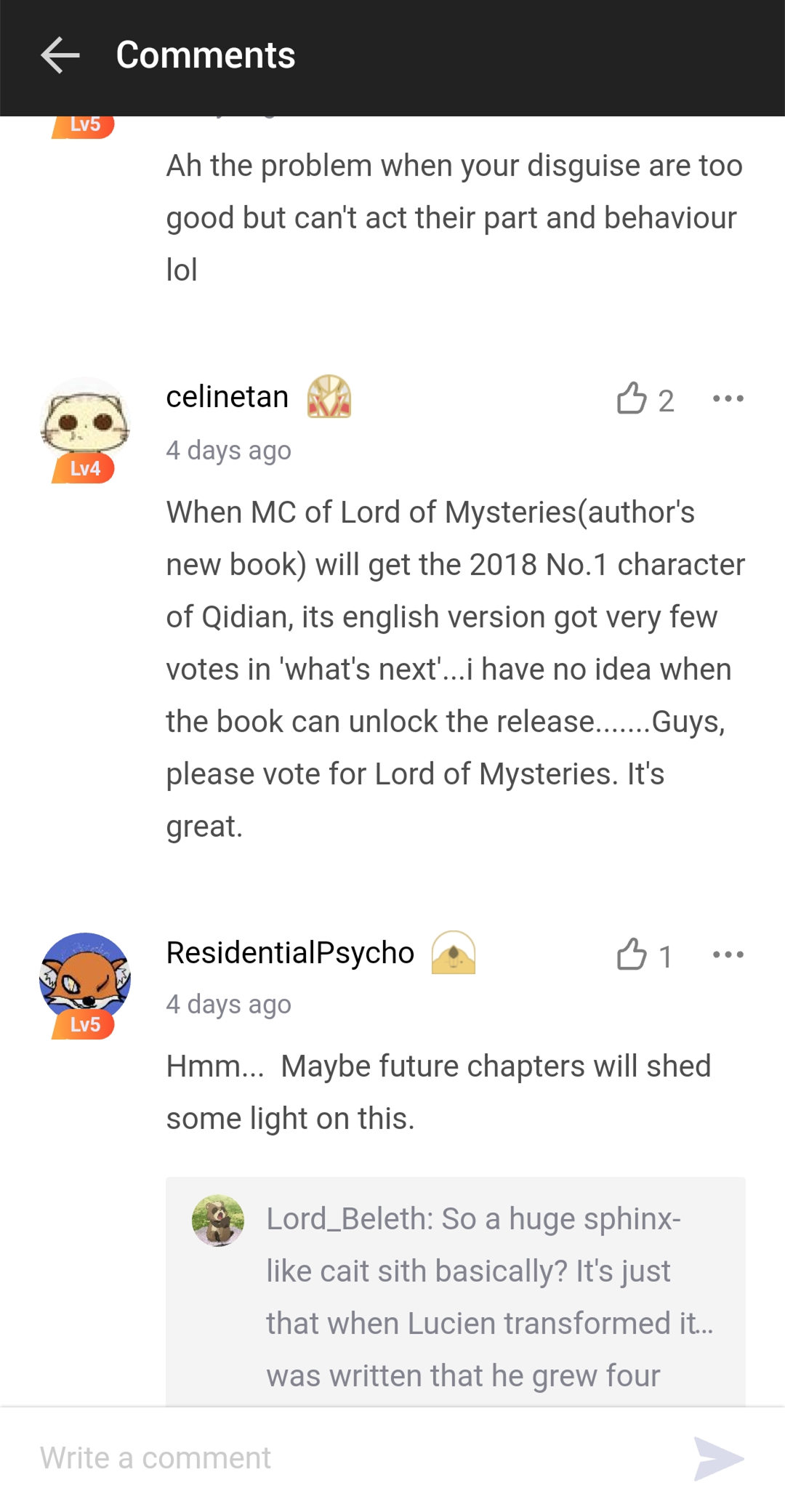Like ResidentialPsycho's comment with thumbs-up

(632, 954)
